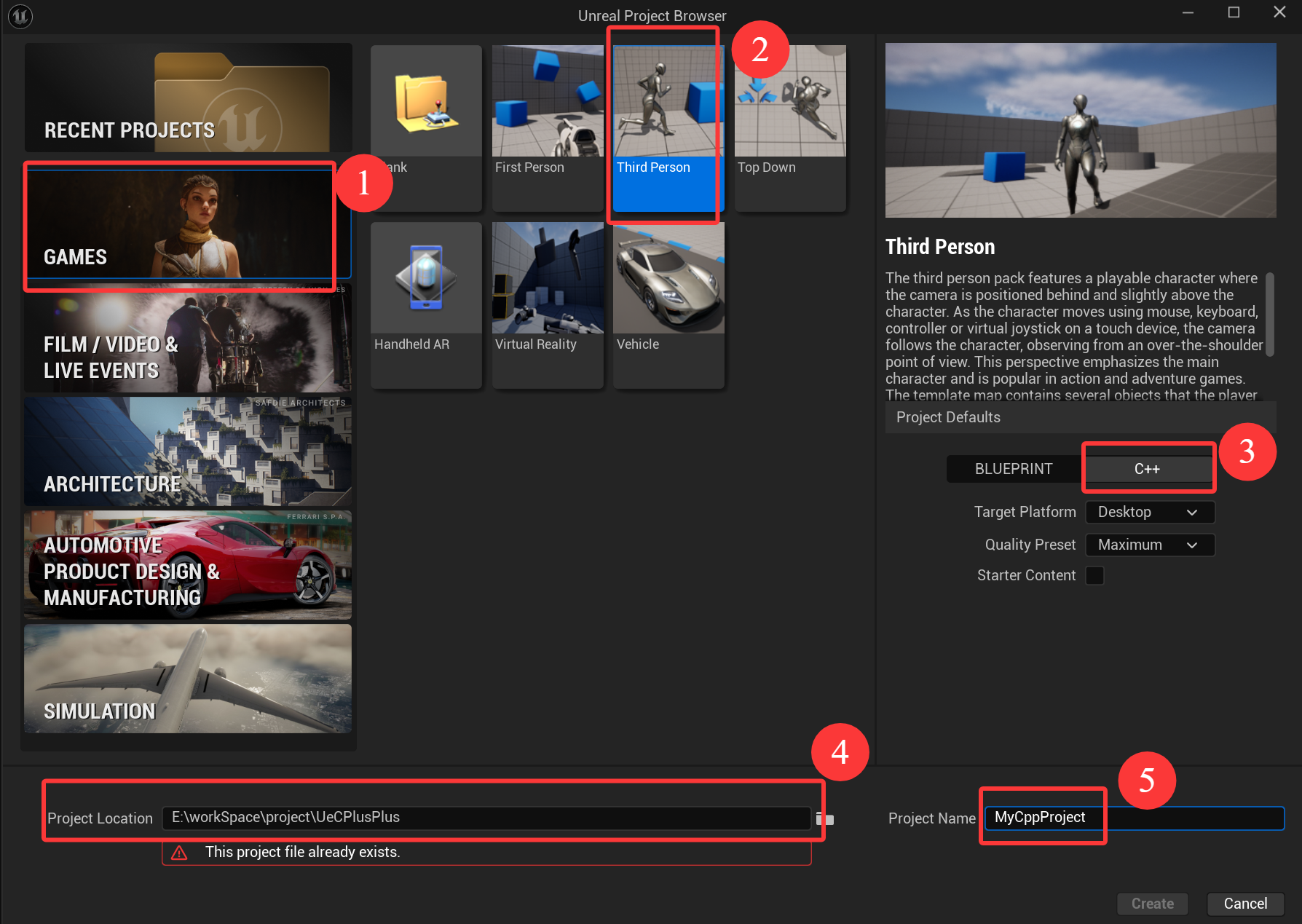The image size is (1302, 924).
Task: Click the Project Location path field
Action: (x=486, y=818)
